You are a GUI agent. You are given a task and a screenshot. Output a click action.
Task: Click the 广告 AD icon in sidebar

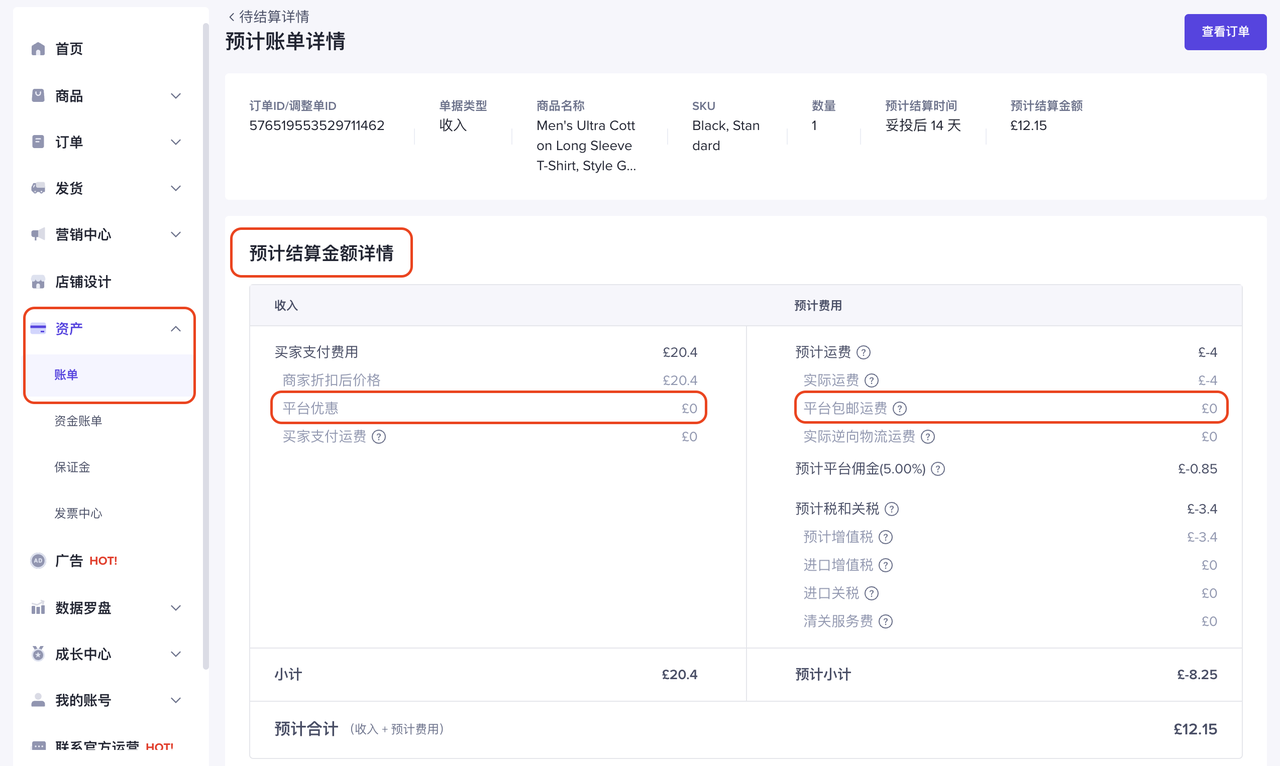[38, 561]
